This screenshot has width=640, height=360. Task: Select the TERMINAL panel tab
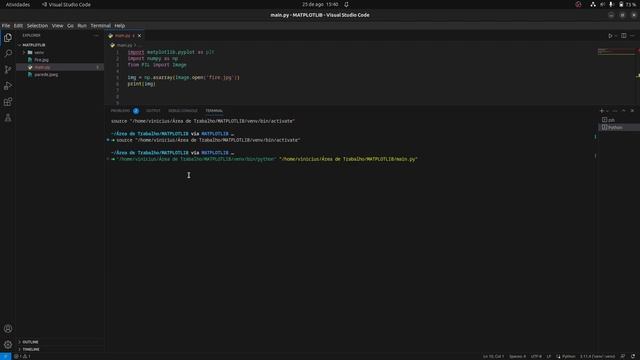(214, 111)
